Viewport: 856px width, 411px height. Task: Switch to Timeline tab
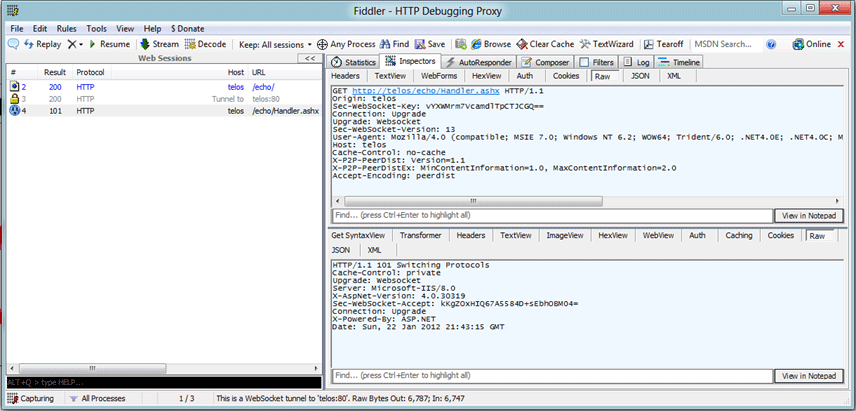[x=679, y=63]
